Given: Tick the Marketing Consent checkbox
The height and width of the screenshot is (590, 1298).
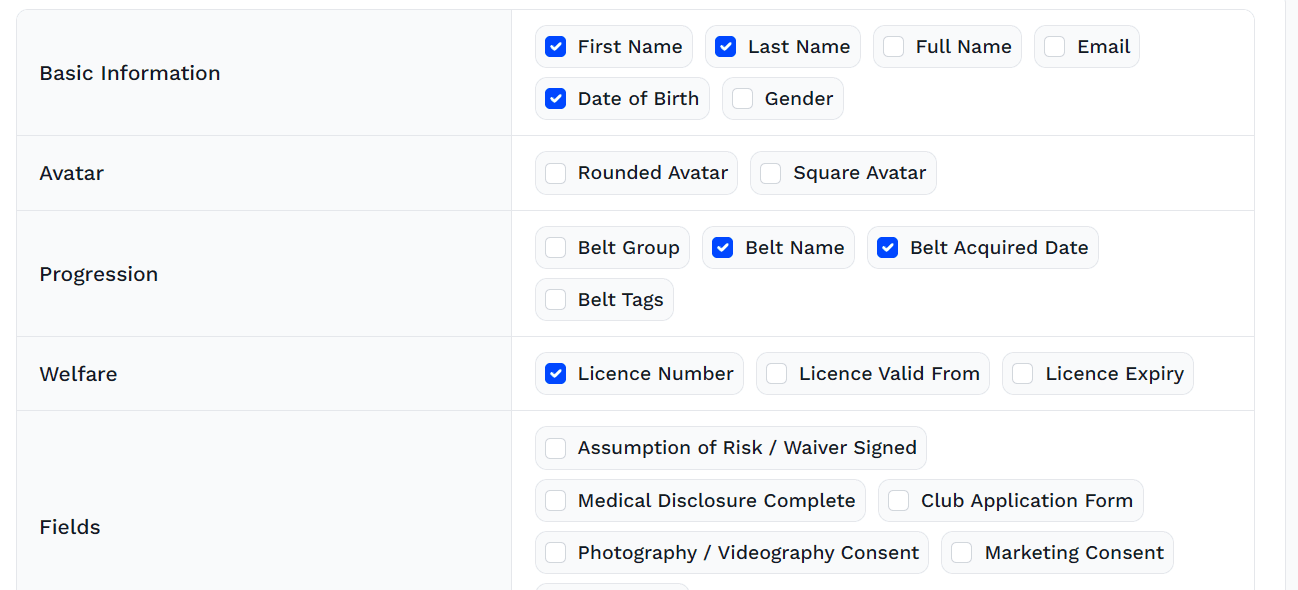Looking at the screenshot, I should 962,553.
